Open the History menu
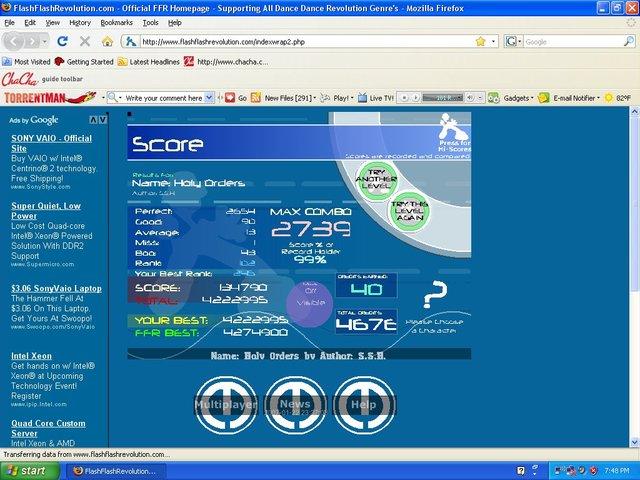 click(80, 23)
